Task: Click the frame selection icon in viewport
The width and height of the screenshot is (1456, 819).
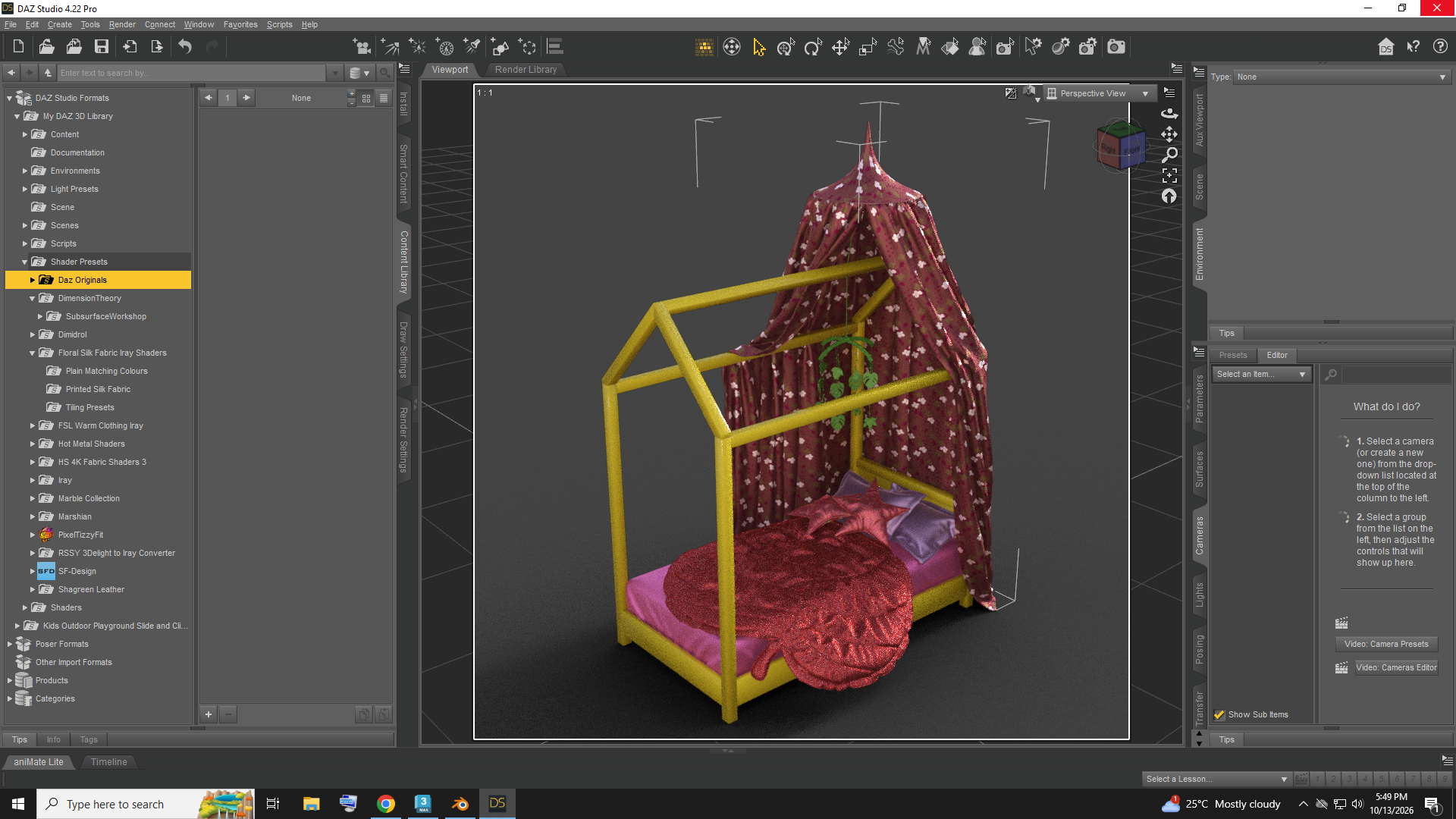Action: tap(1169, 176)
